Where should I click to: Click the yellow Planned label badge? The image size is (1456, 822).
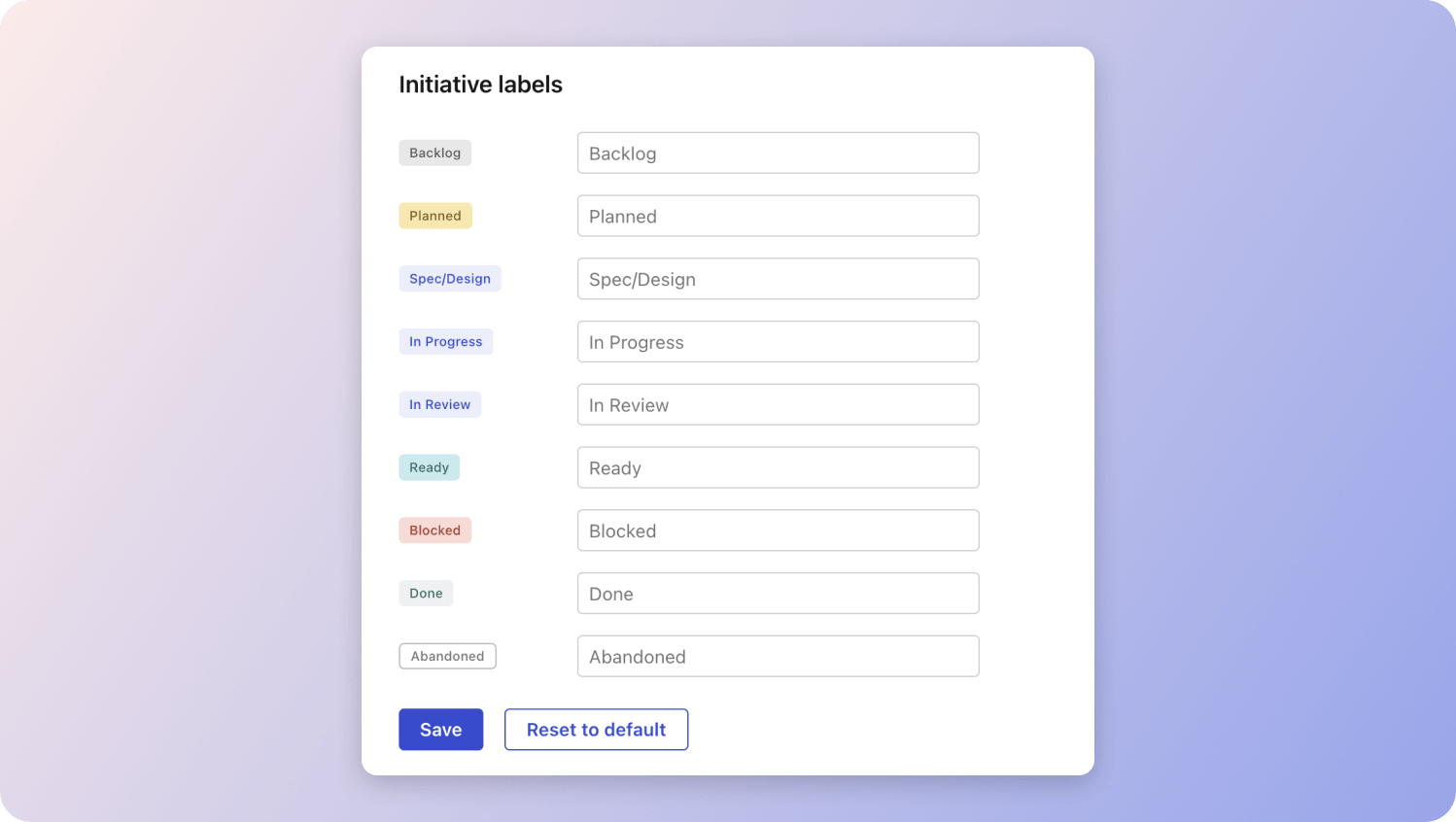point(434,216)
